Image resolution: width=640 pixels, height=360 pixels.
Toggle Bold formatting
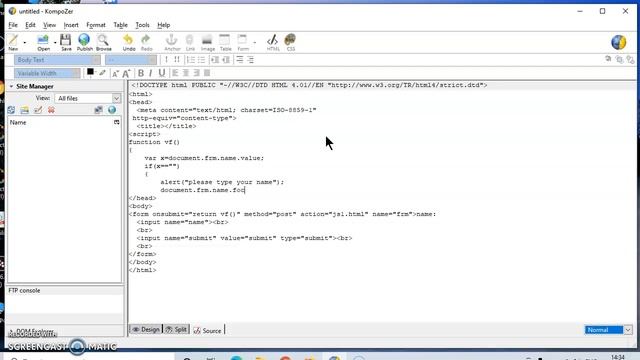coord(141,73)
